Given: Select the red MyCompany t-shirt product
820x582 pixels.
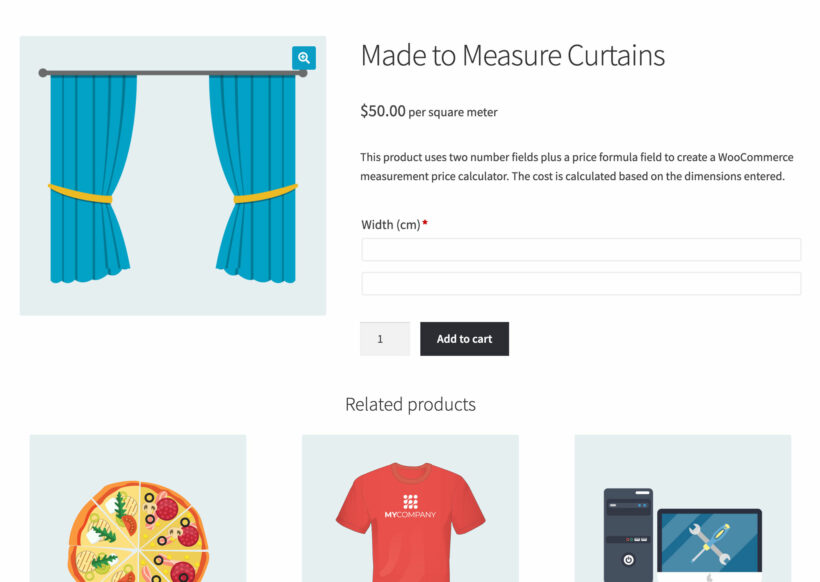Looking at the screenshot, I should (410, 520).
